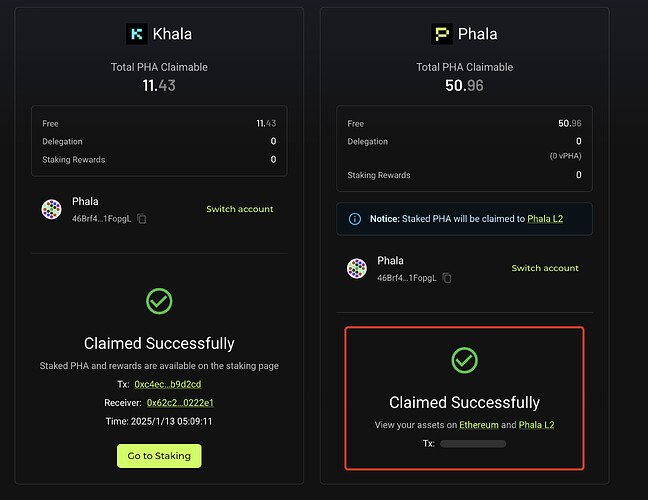Open the Phala L2 link in Notice
Viewport: 648px width, 500px height.
tap(545, 218)
